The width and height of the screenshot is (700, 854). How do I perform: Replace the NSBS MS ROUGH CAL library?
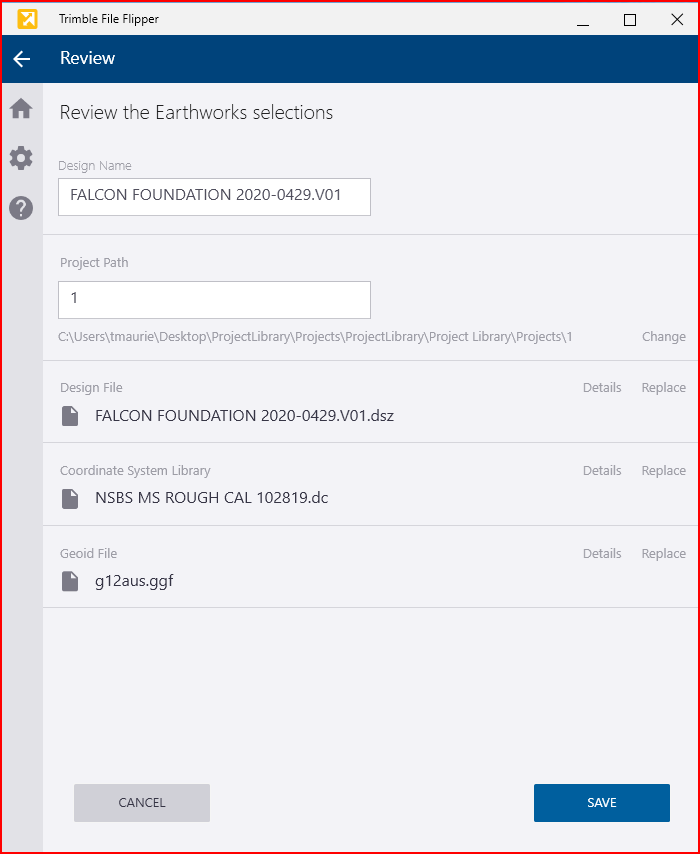click(663, 470)
